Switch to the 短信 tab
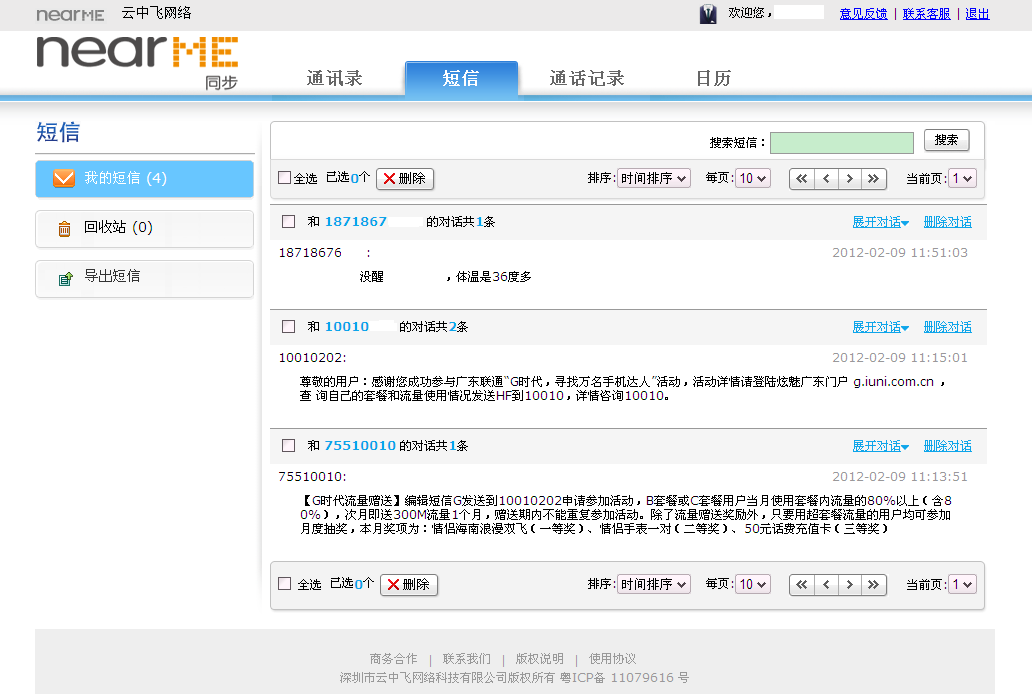 [x=461, y=79]
